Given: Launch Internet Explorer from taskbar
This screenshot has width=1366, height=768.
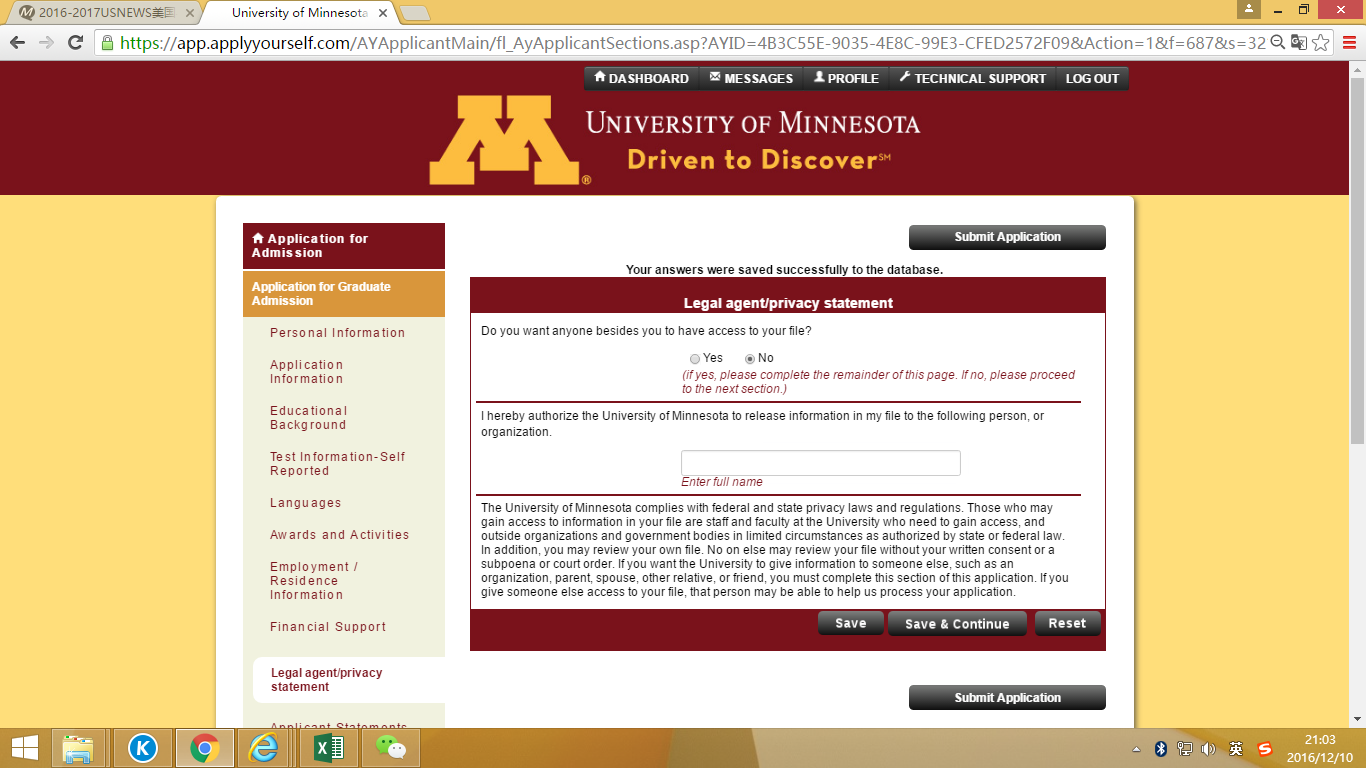Looking at the screenshot, I should pyautogui.click(x=265, y=748).
